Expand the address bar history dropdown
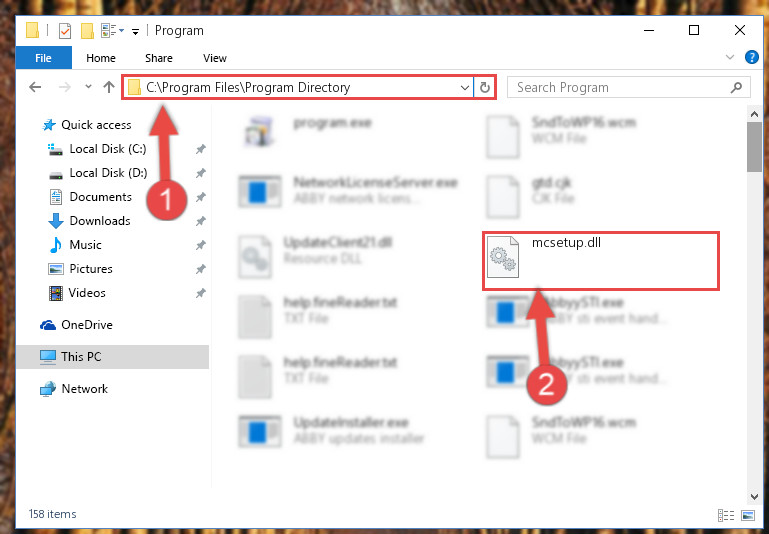769x534 pixels. tap(464, 88)
